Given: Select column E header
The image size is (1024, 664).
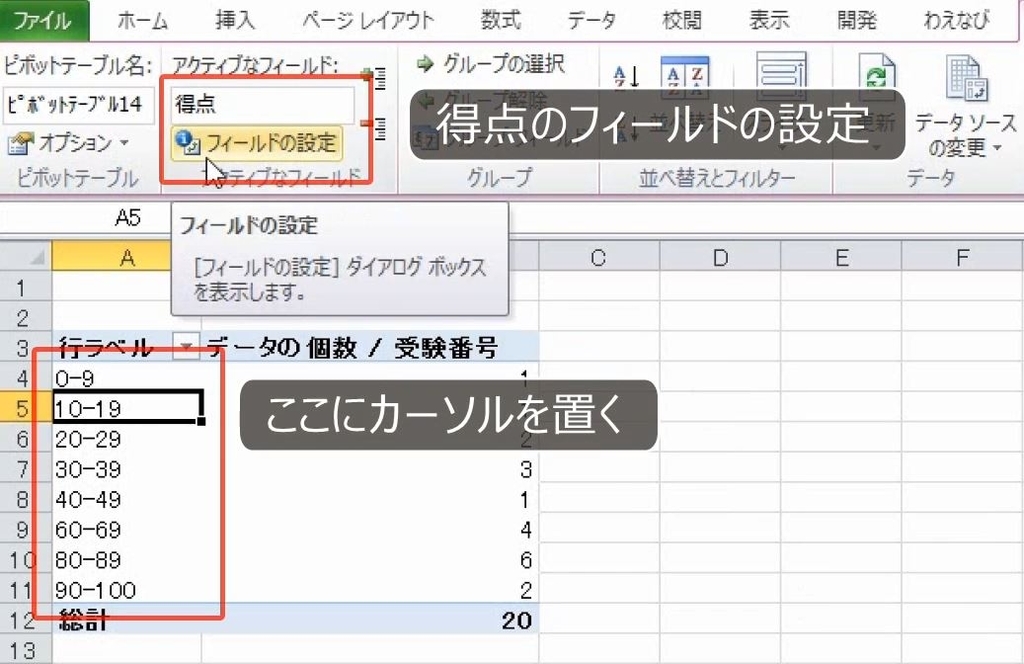Looking at the screenshot, I should (x=841, y=257).
